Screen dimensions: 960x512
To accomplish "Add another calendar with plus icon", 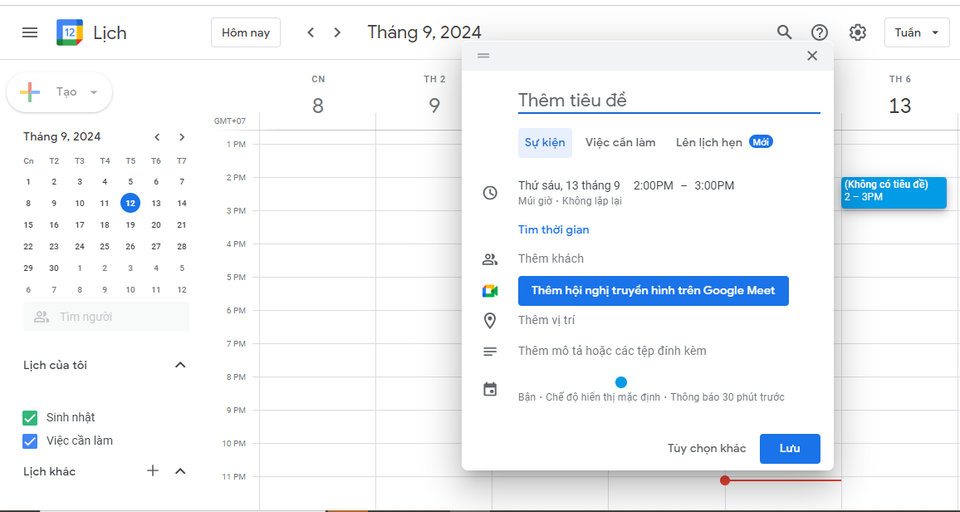I will pos(153,471).
